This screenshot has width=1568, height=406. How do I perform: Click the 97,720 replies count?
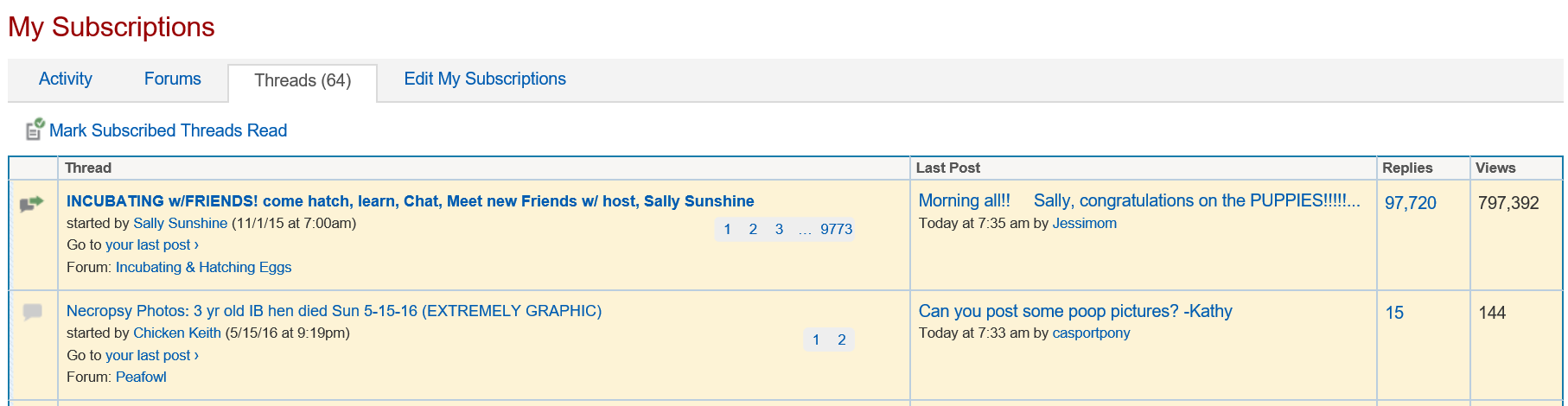1410,203
